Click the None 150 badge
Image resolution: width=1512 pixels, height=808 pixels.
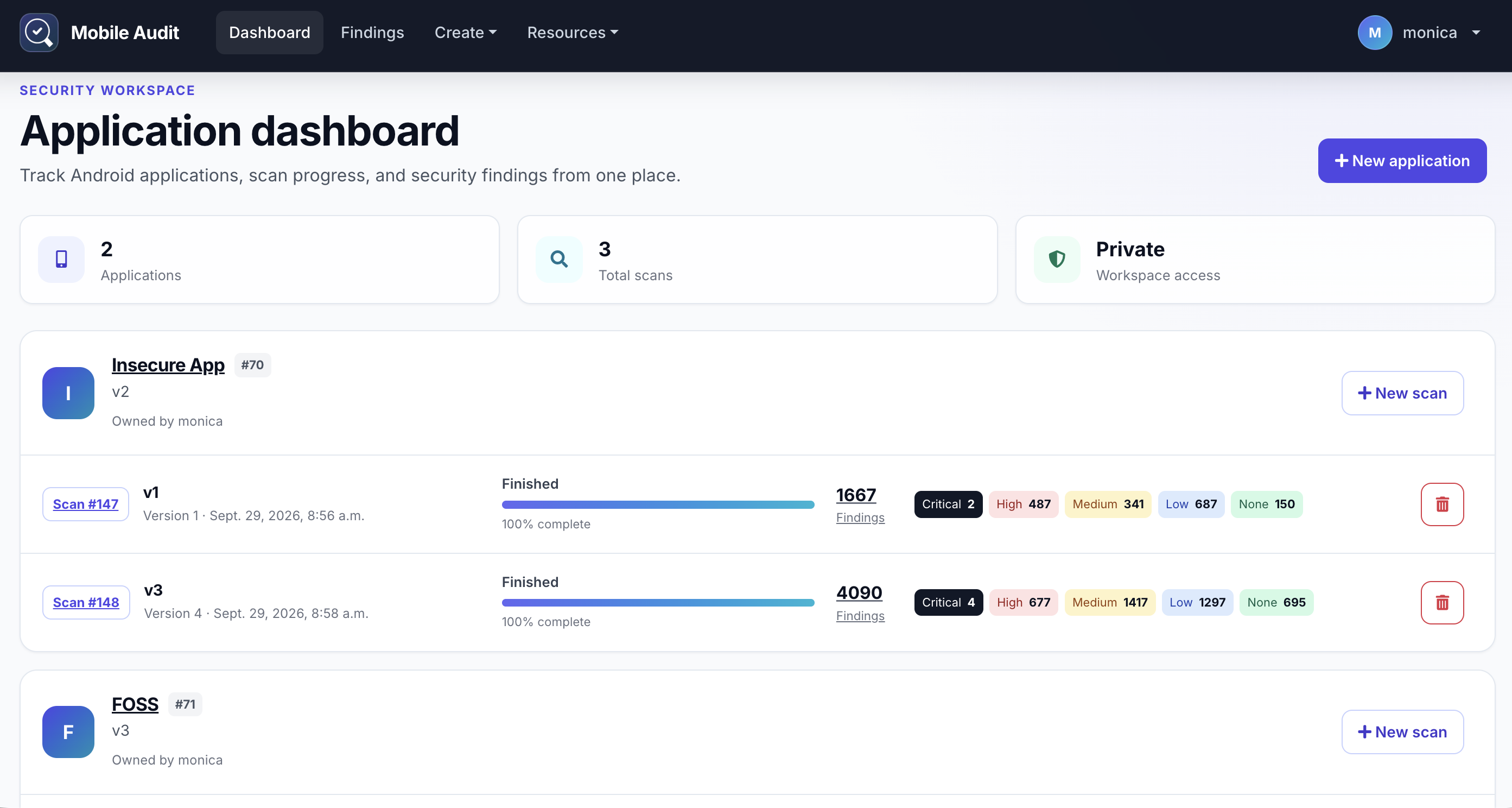[1266, 504]
